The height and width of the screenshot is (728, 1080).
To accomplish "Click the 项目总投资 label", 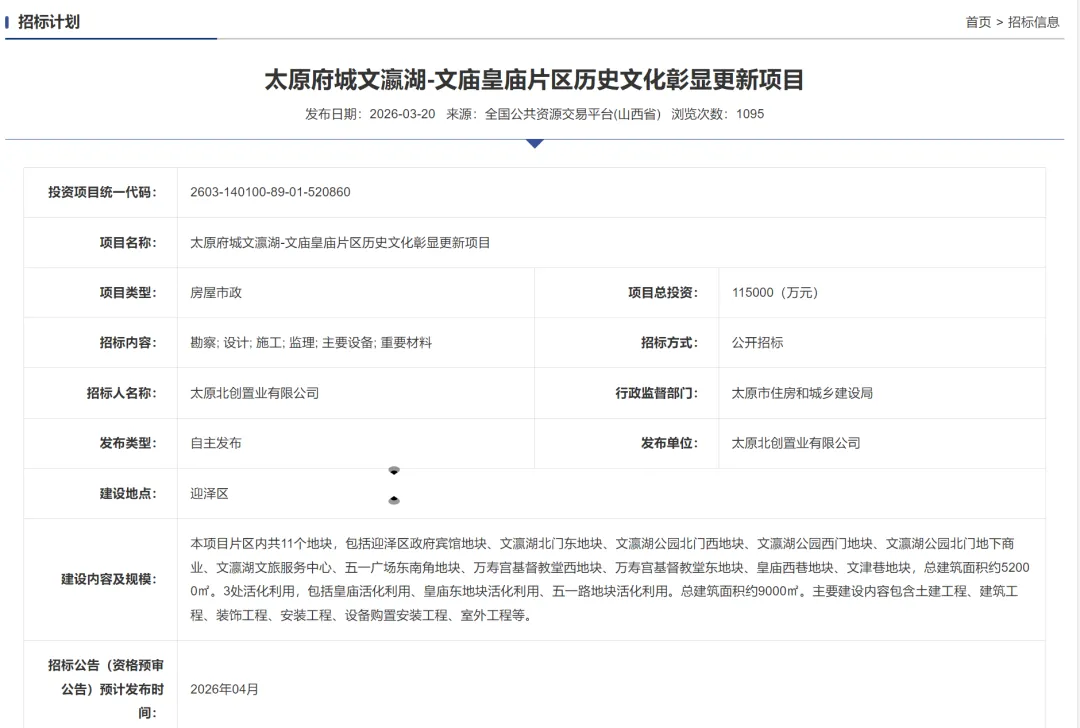I will [x=663, y=293].
